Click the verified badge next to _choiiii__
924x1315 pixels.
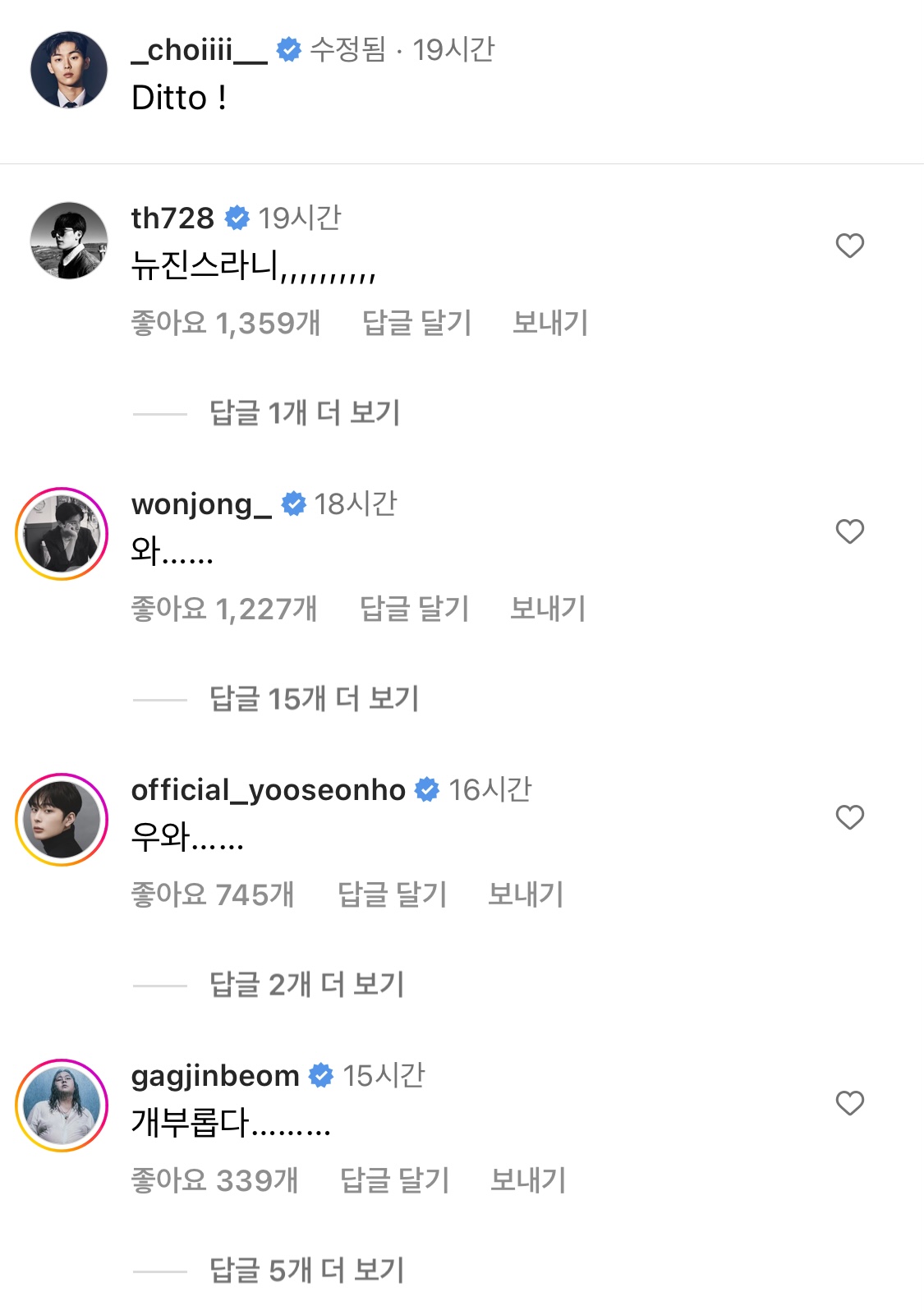click(289, 50)
